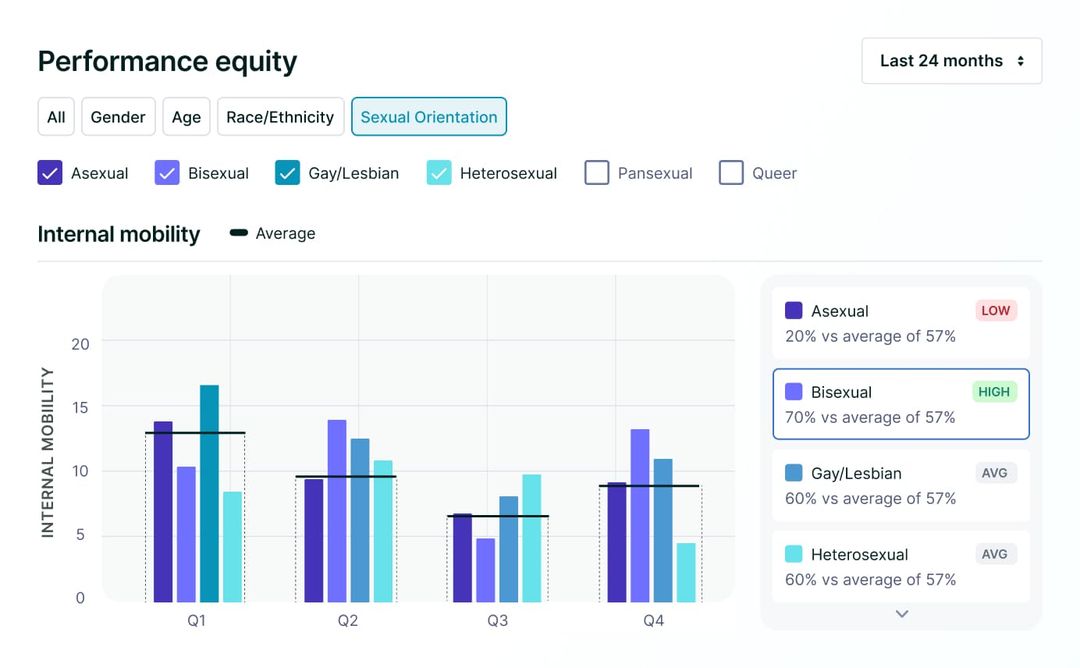Select the Gay/Lesbian legend card
Image resolution: width=1080 pixels, height=668 pixels.
point(900,485)
